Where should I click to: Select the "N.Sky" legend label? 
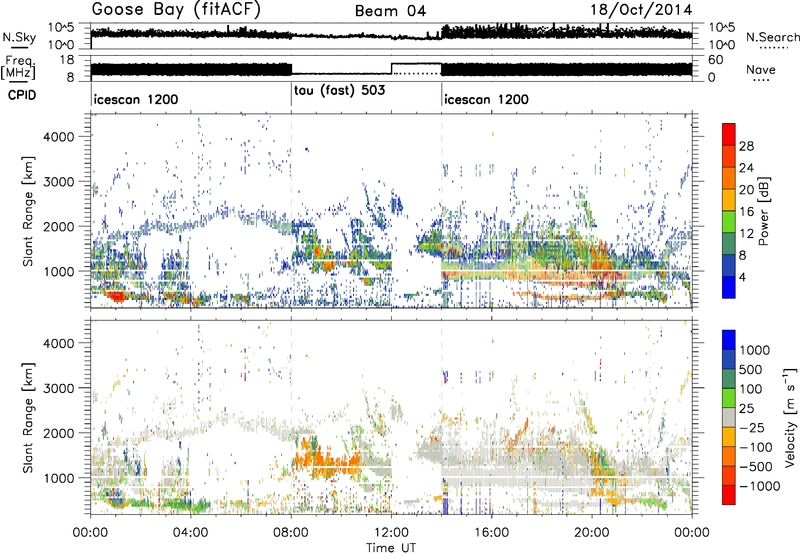19,37
